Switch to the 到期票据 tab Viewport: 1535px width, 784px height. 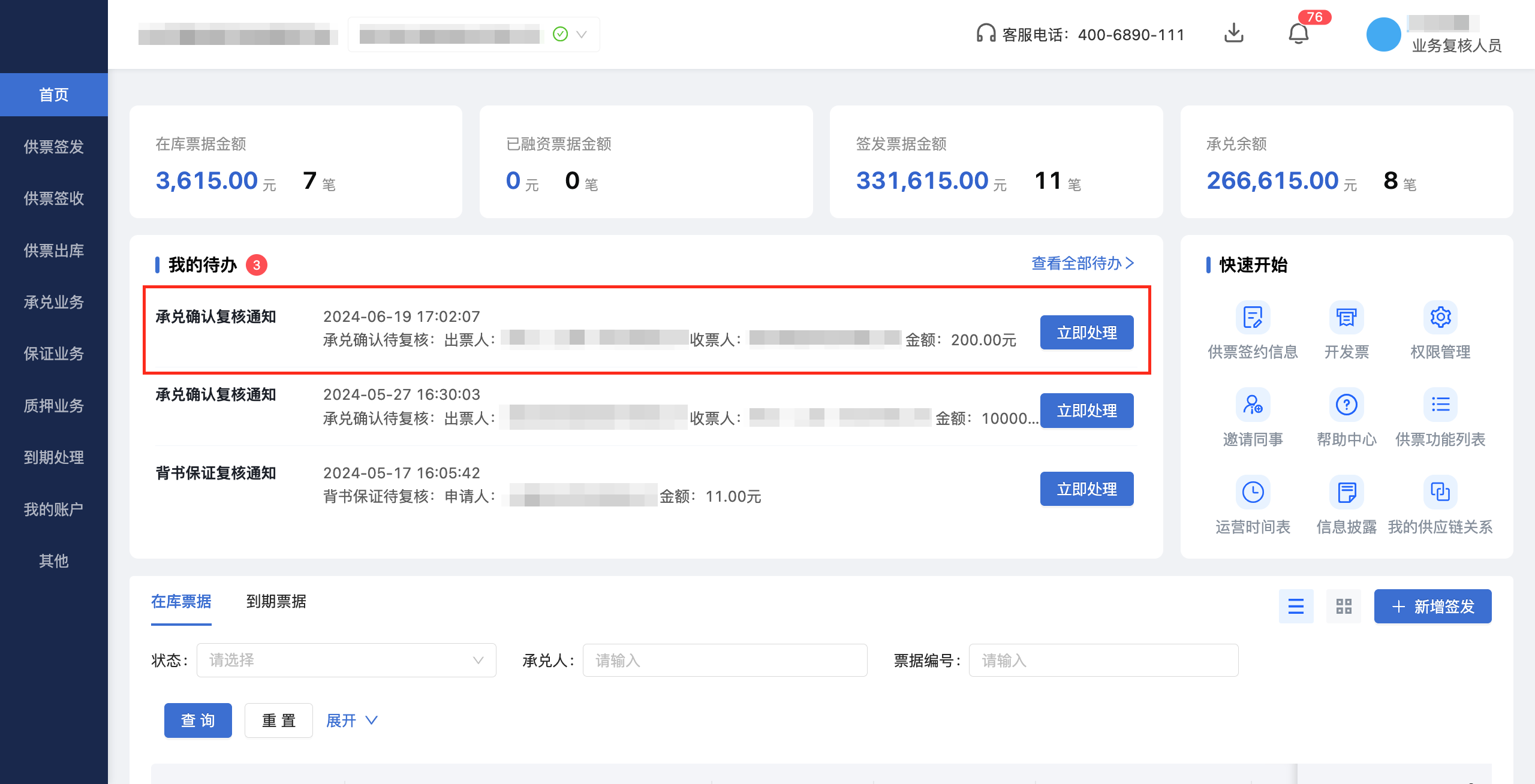tap(276, 601)
